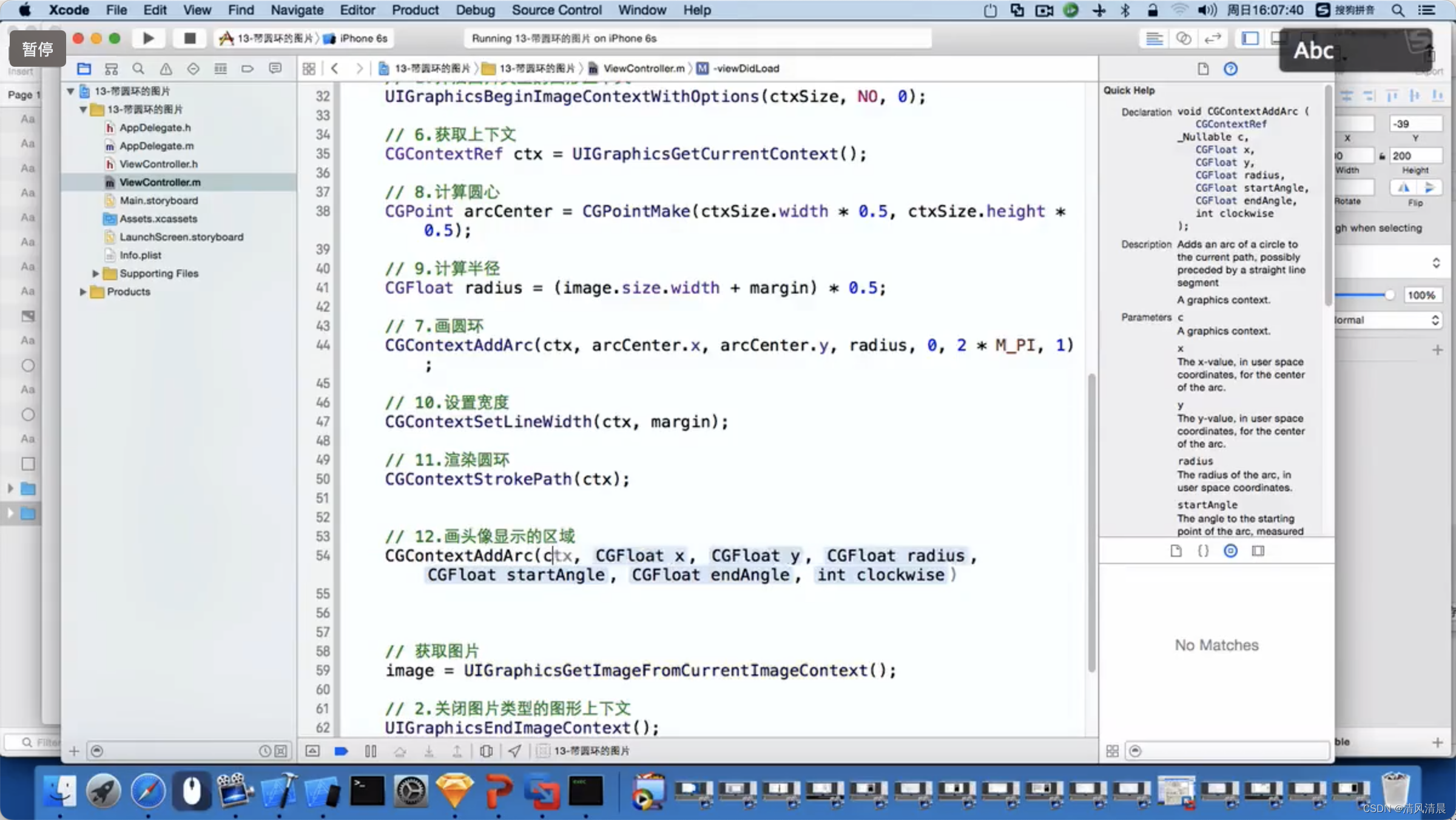
Task: Open the Source Control menu
Action: pos(556,10)
